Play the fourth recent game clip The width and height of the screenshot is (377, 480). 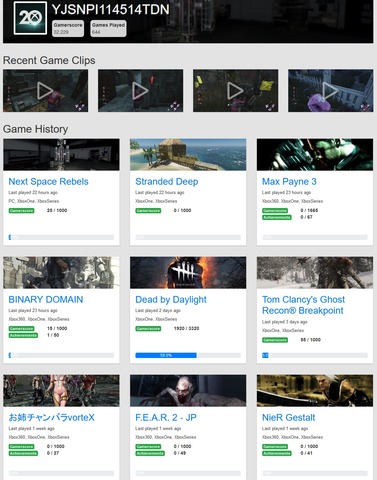coord(330,91)
